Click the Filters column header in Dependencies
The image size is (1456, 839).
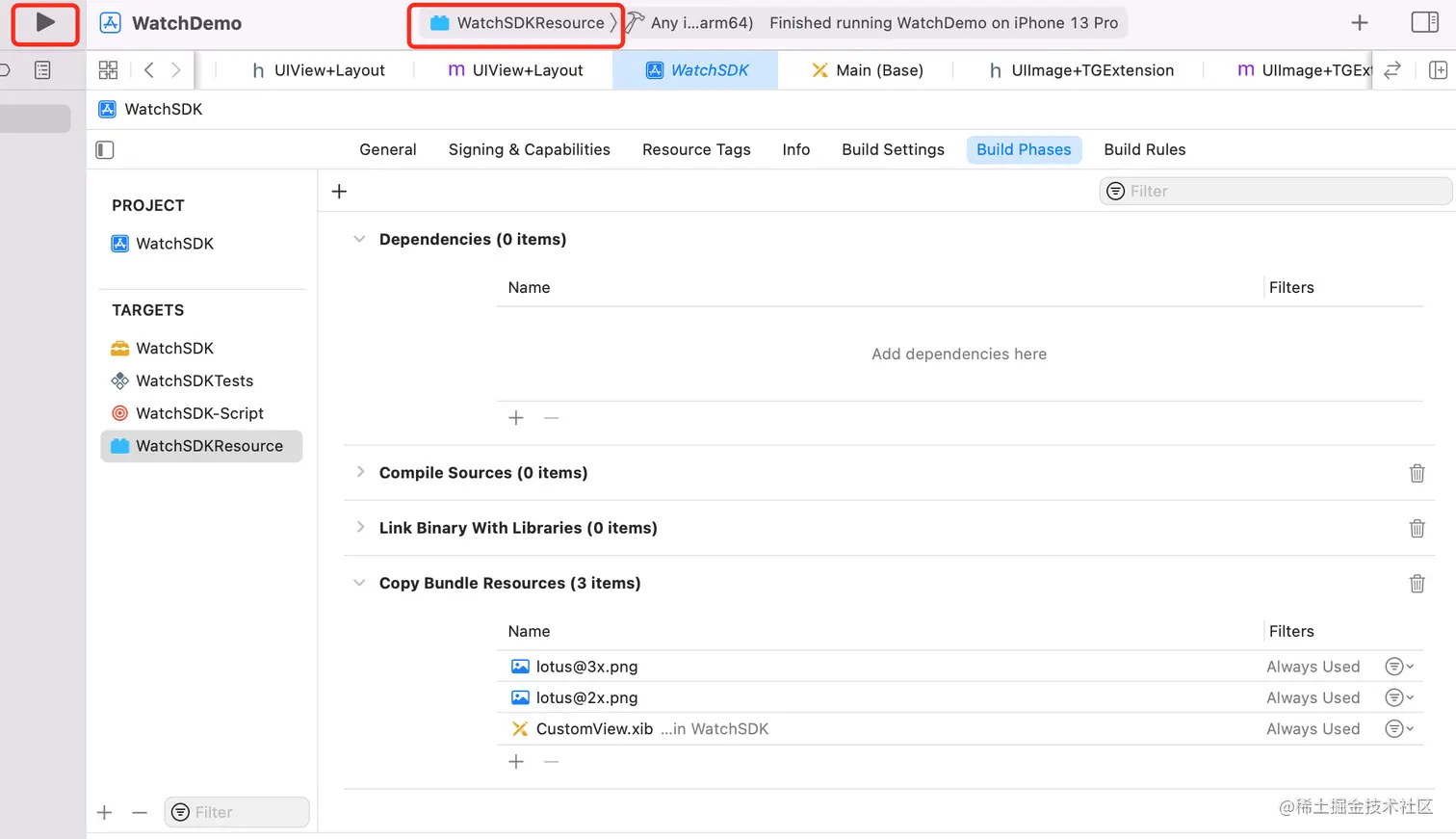[x=1291, y=287]
